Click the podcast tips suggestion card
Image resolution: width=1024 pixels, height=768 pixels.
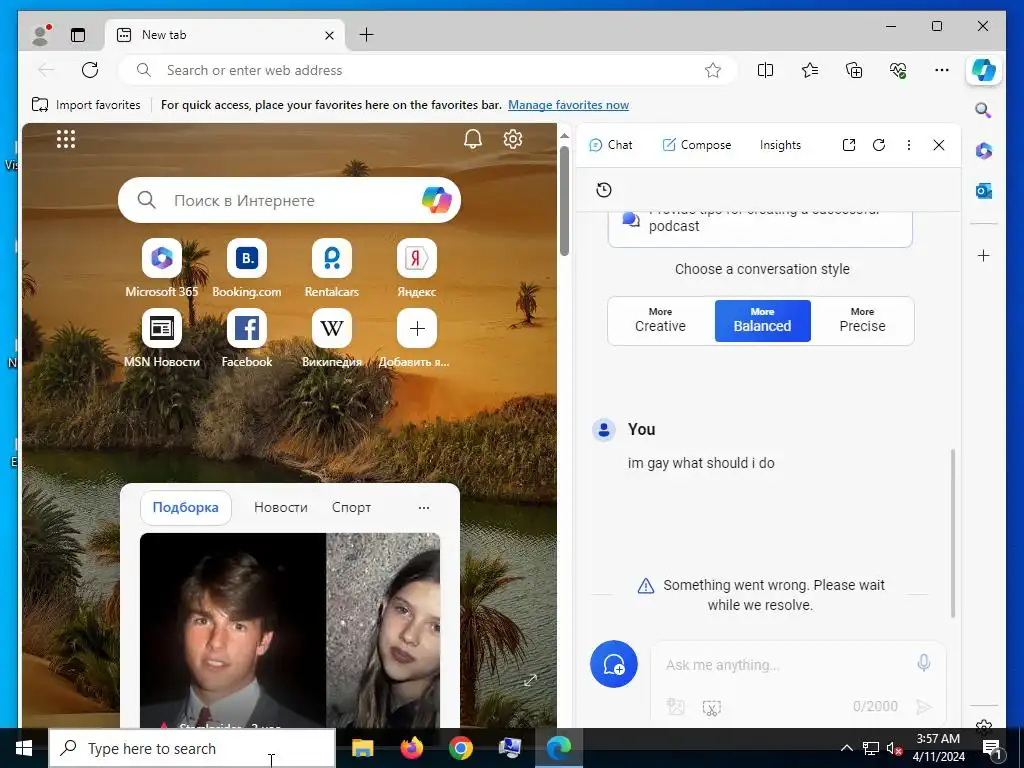(x=760, y=228)
